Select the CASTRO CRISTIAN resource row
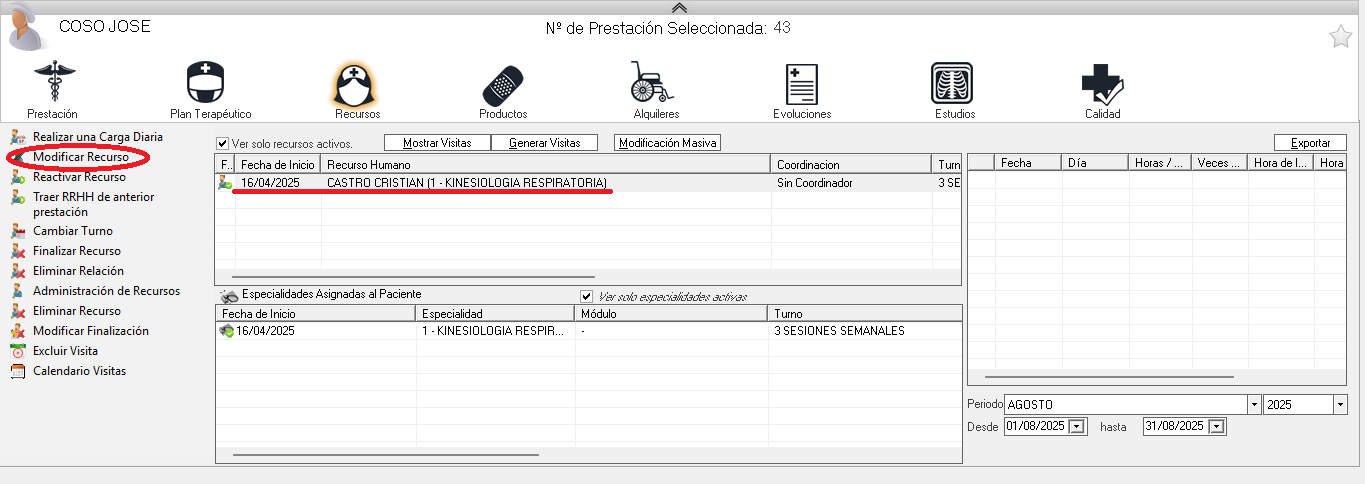This screenshot has width=1365, height=484. tap(466, 183)
